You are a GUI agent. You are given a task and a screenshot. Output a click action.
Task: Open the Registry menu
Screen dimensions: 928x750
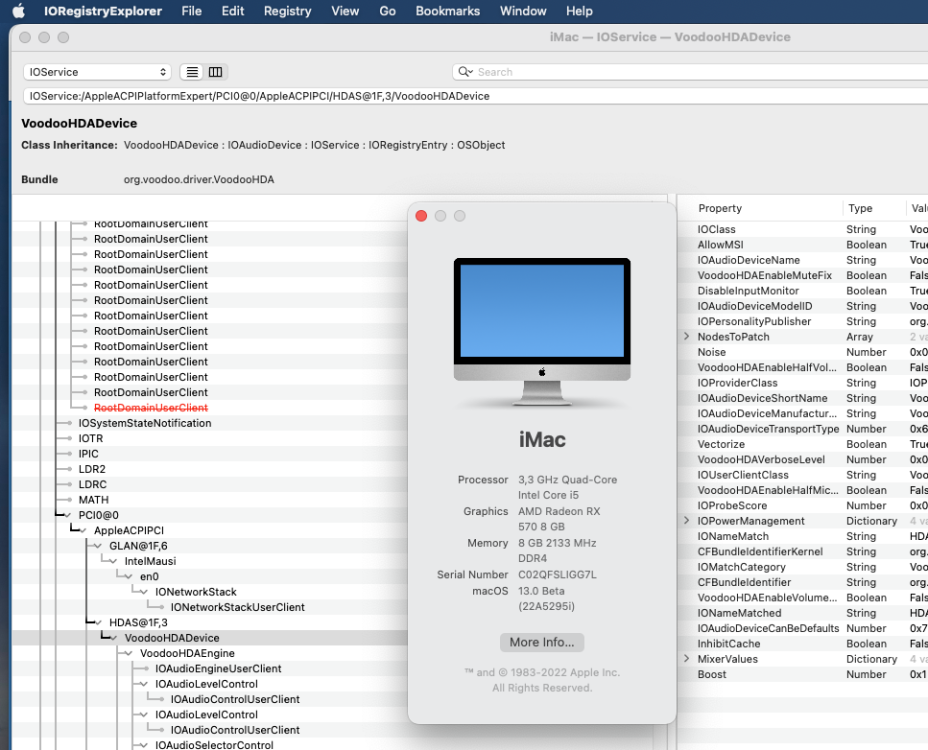[x=287, y=11]
